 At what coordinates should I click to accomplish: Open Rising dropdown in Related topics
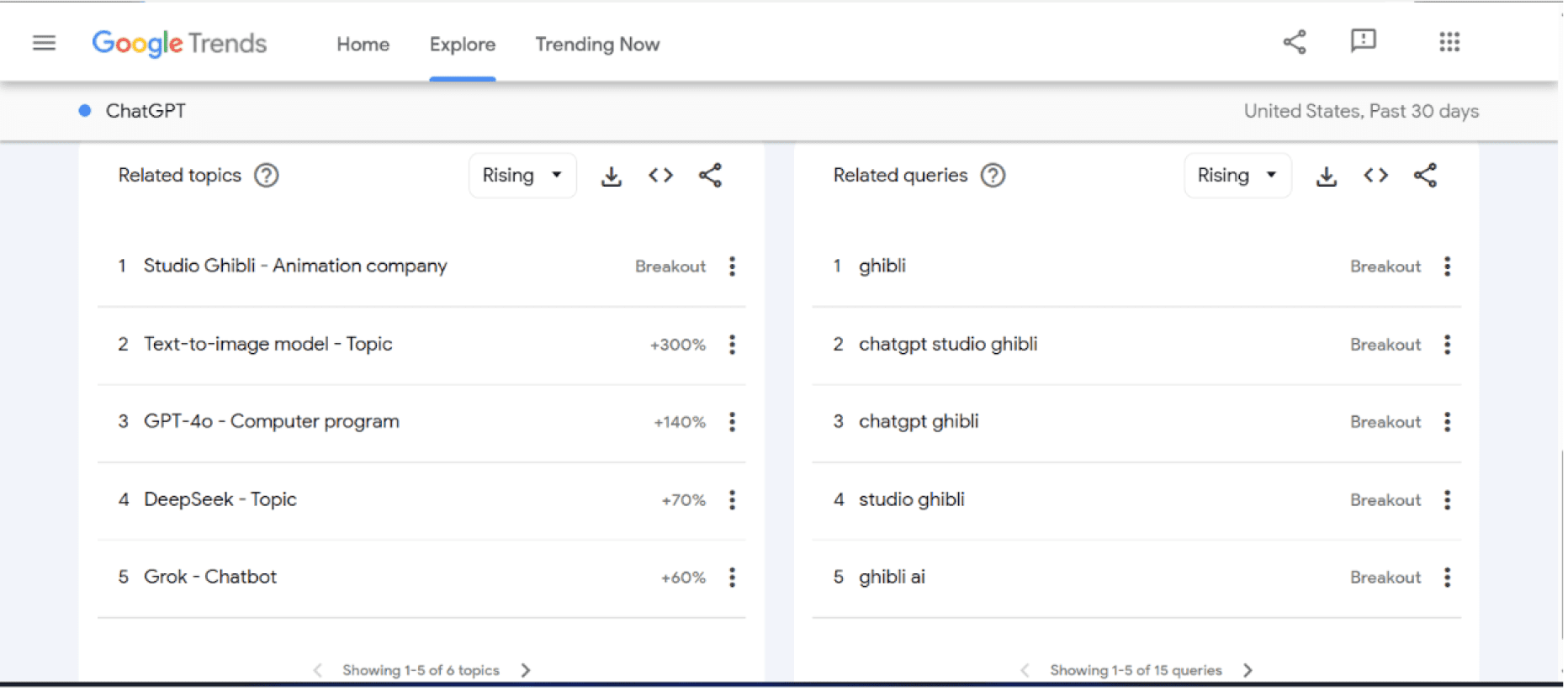click(524, 176)
